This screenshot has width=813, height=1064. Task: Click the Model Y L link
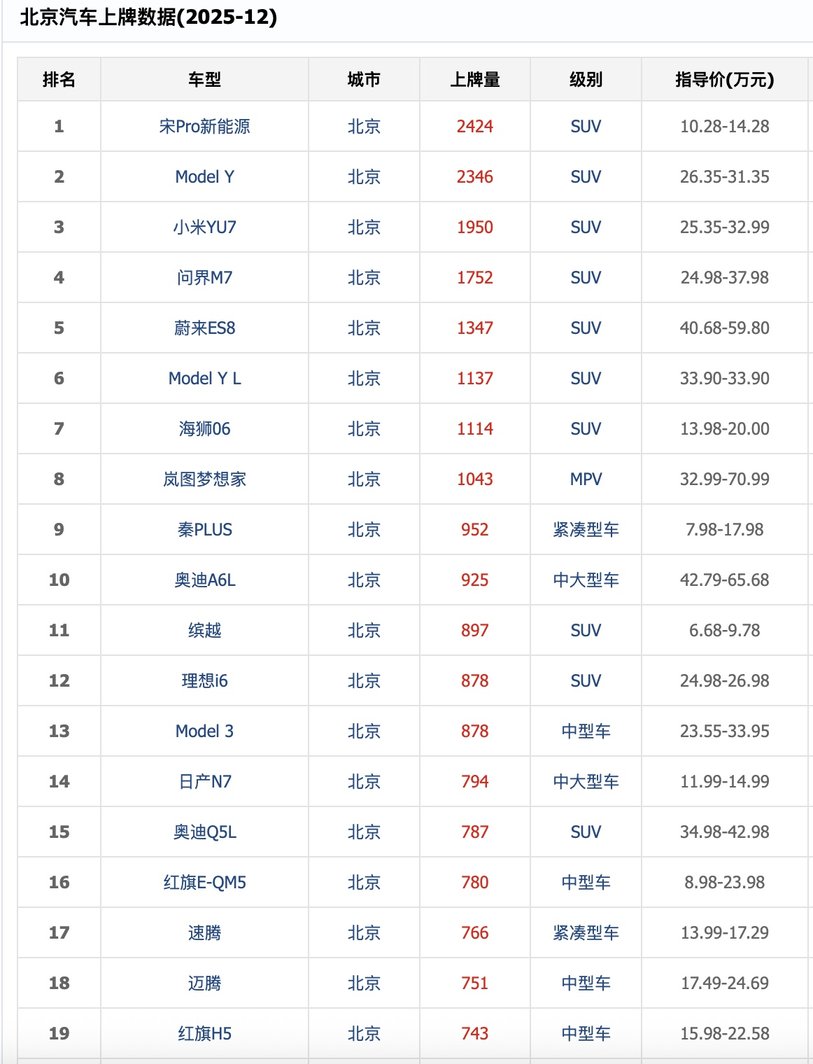coord(204,379)
